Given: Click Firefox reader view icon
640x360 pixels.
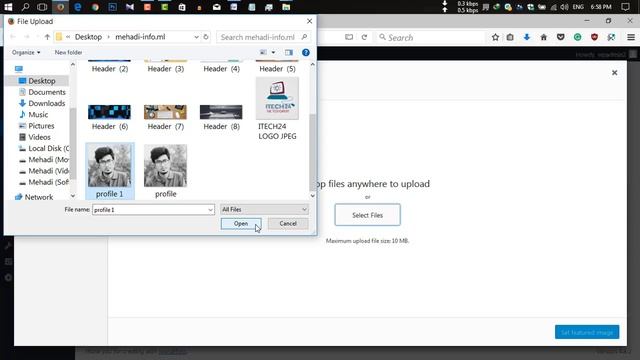Looking at the screenshot, I should pos(349,37).
